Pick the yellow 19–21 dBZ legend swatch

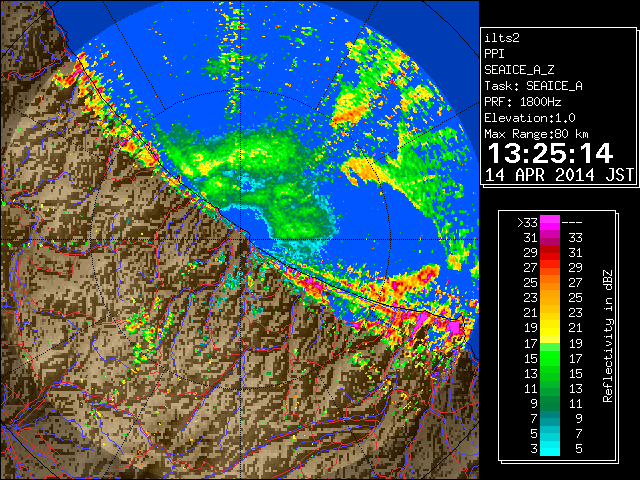(x=550, y=328)
